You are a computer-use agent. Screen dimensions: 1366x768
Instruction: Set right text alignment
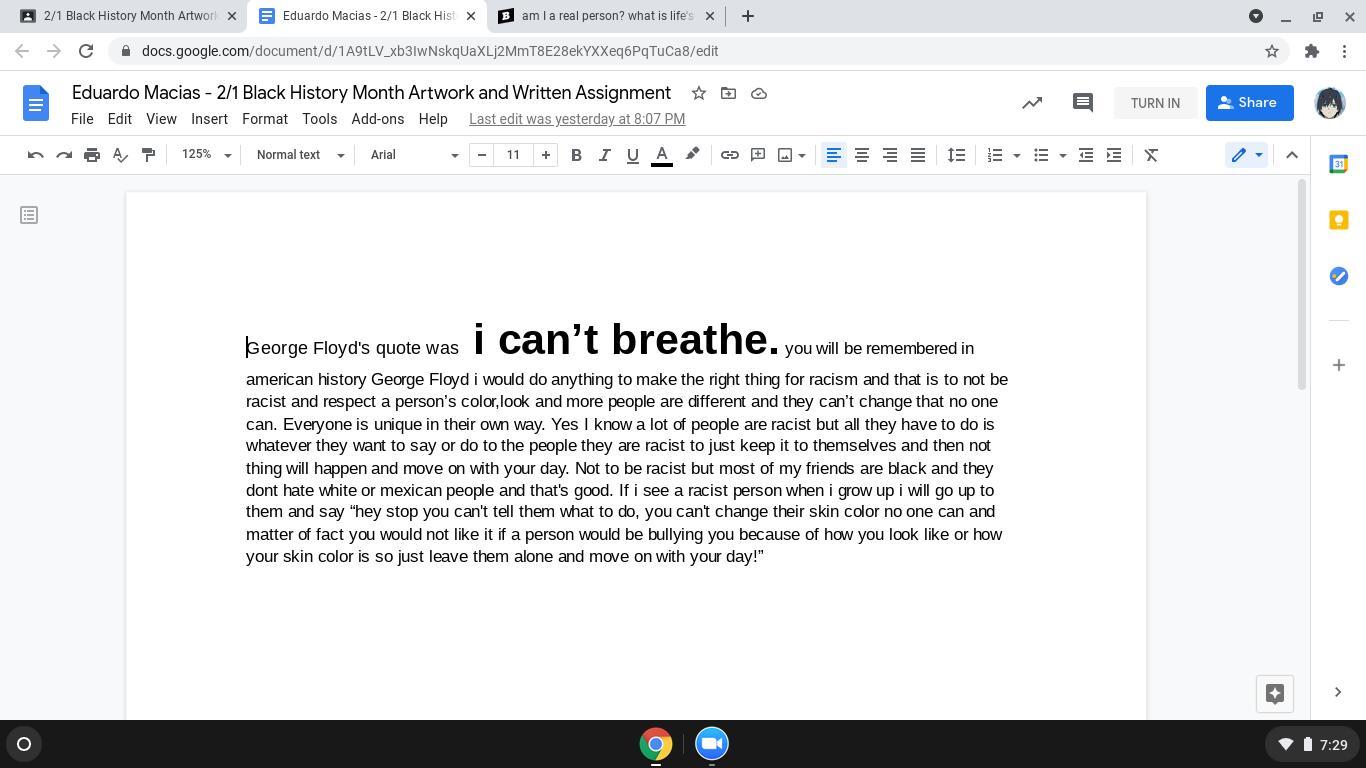point(889,155)
